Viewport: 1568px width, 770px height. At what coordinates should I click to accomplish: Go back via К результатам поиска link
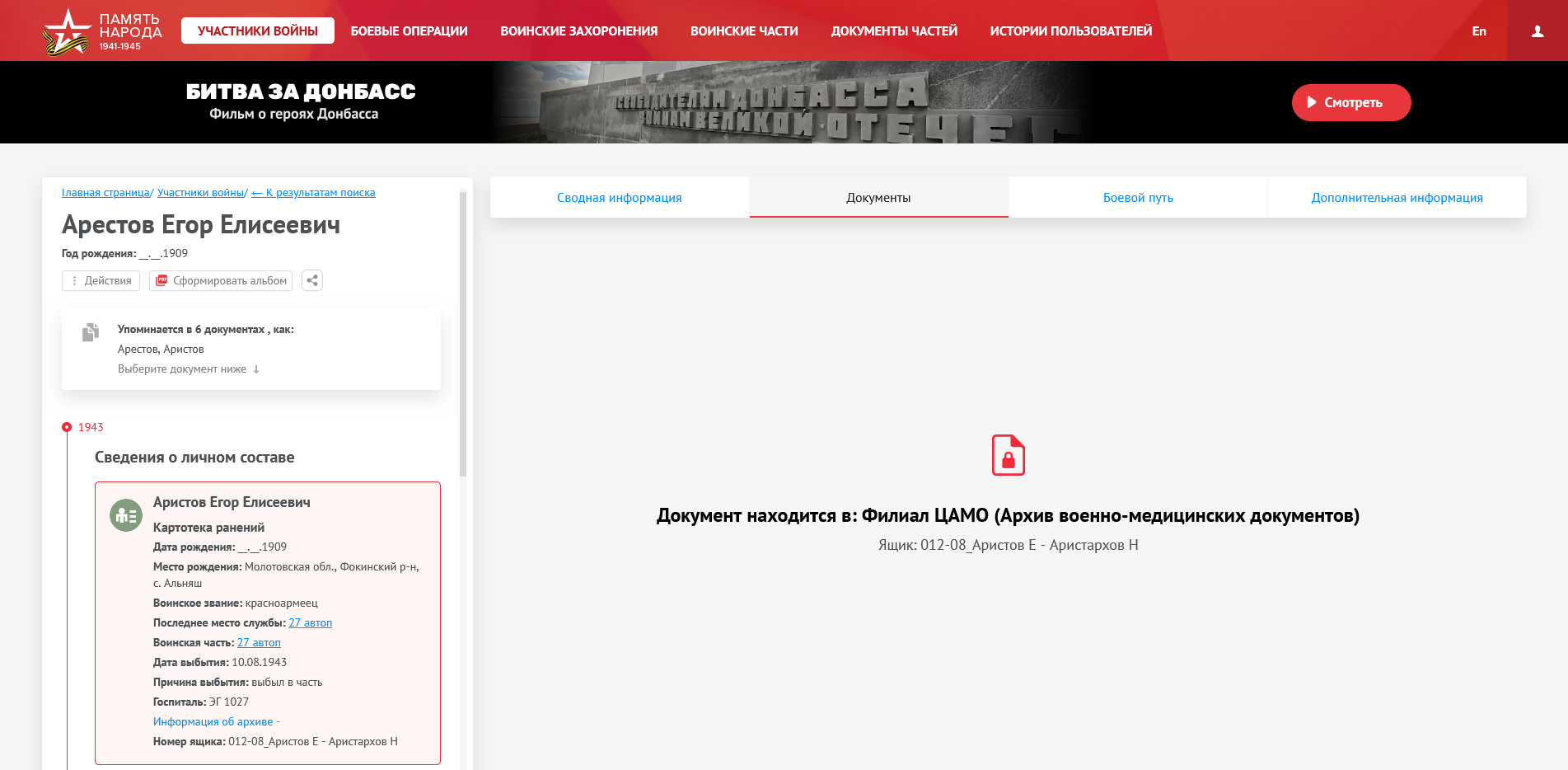(313, 193)
